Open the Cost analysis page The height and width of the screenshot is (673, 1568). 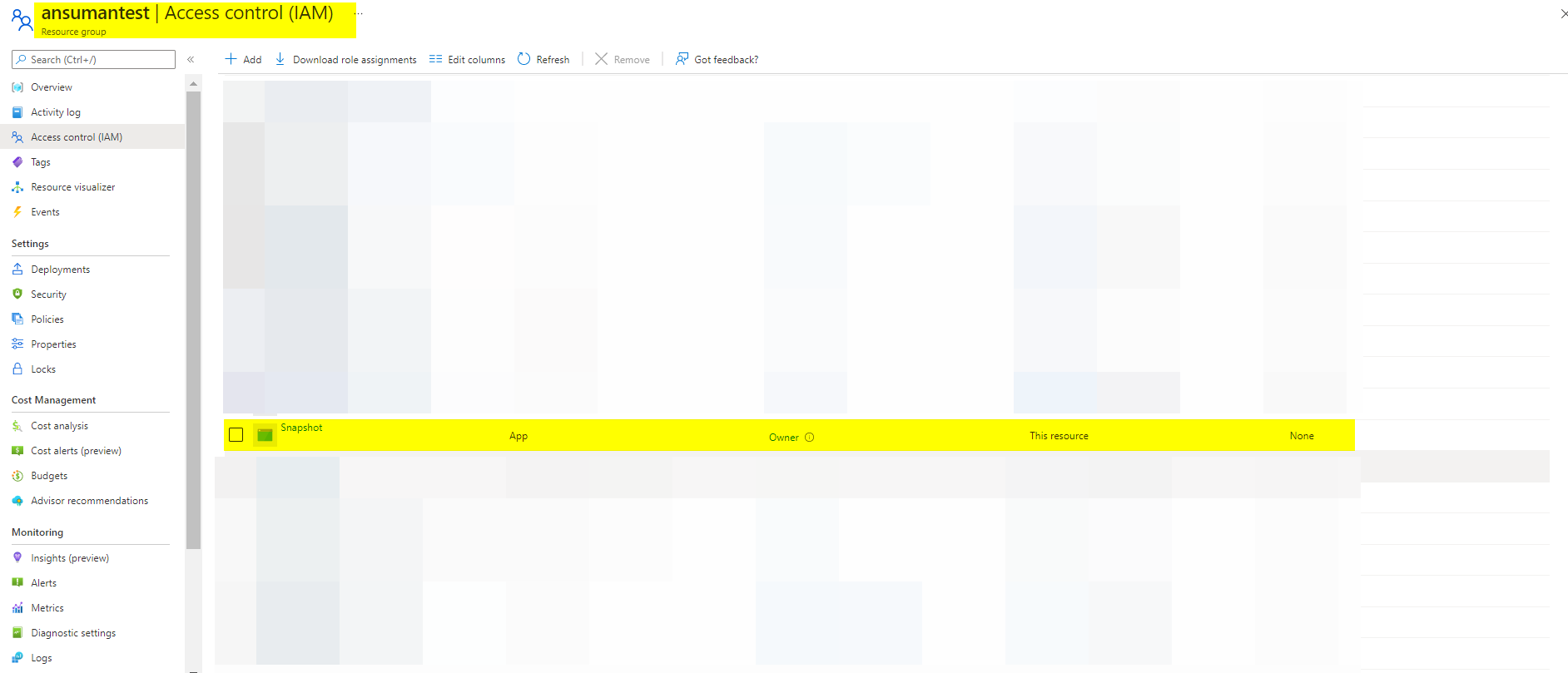59,426
